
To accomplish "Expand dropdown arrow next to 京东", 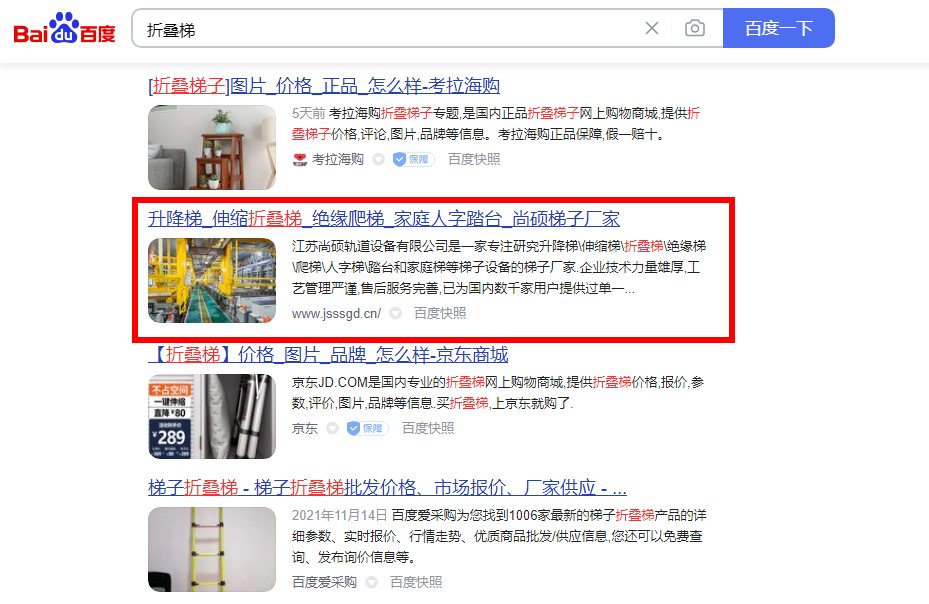I will point(332,428).
